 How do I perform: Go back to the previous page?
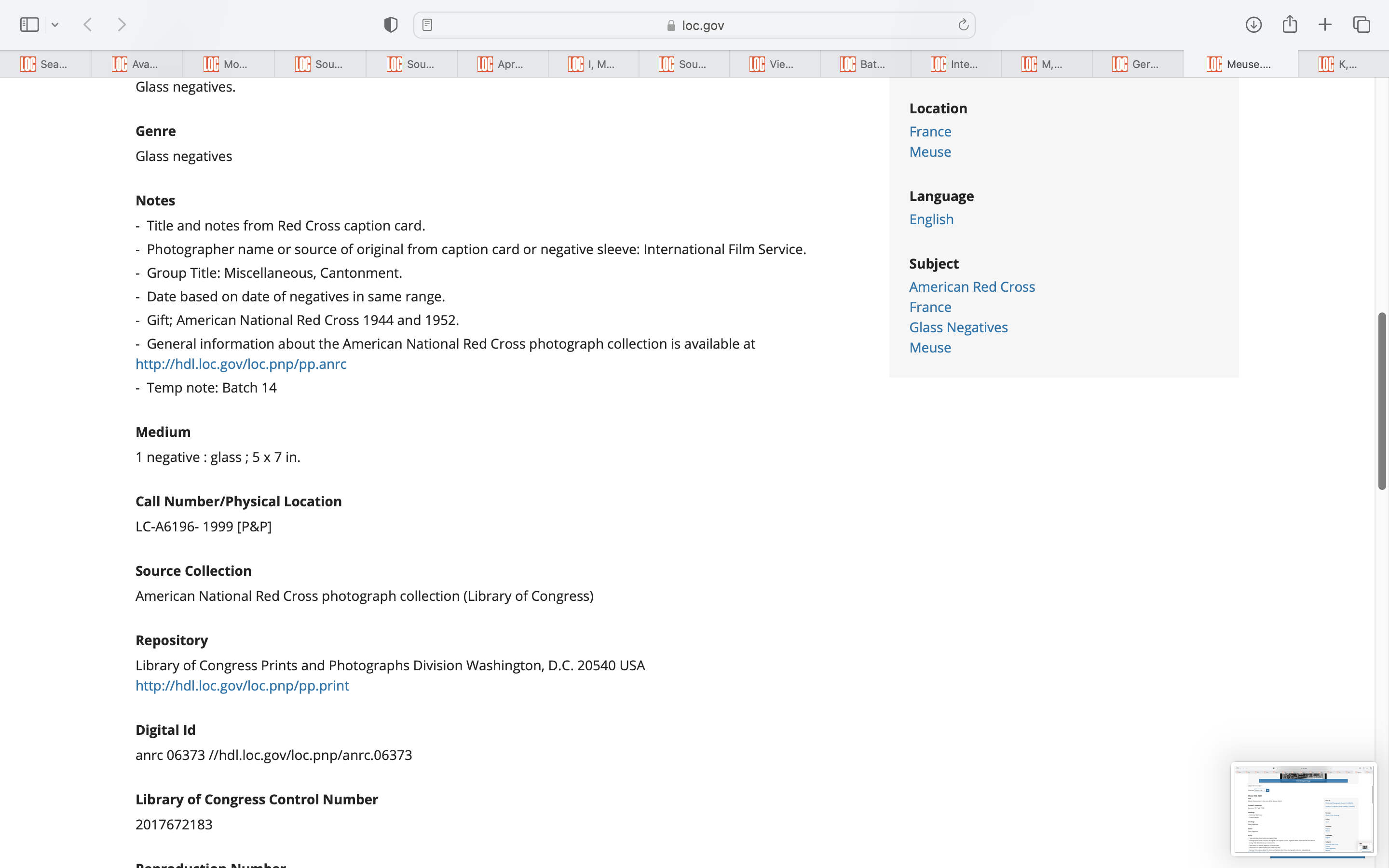(x=88, y=25)
